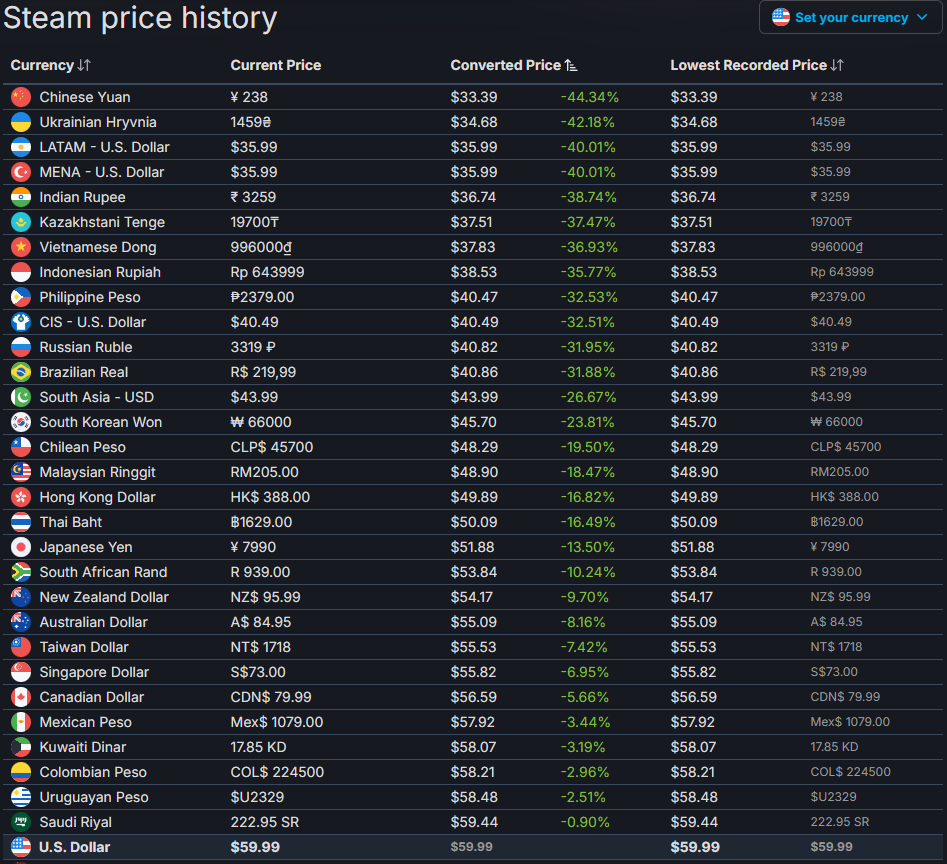Open the Set your currency dropdown
Image resolution: width=947 pixels, height=864 pixels.
pos(850,18)
